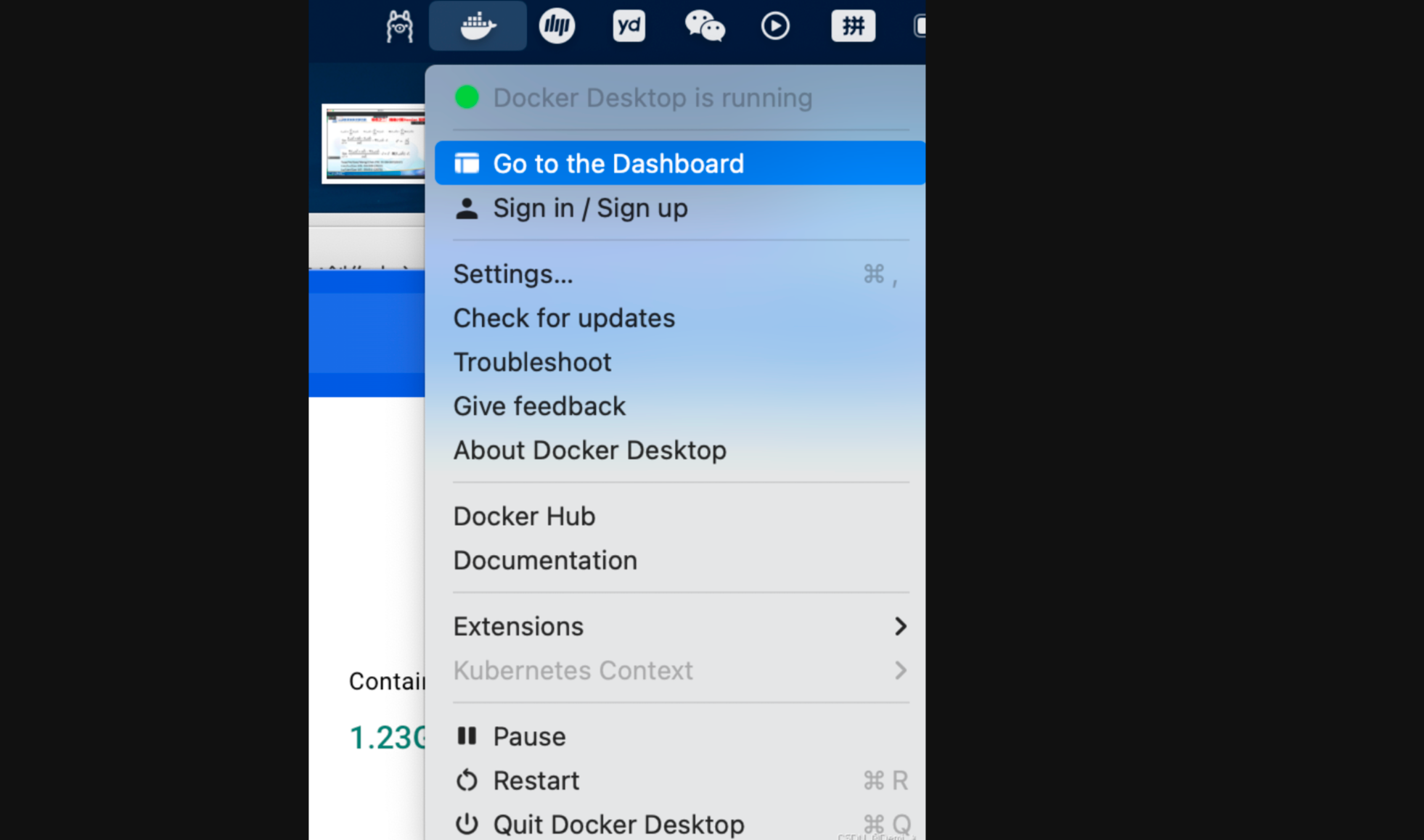
Task: Click the screenshot thumbnail behind the menu
Action: point(373,144)
